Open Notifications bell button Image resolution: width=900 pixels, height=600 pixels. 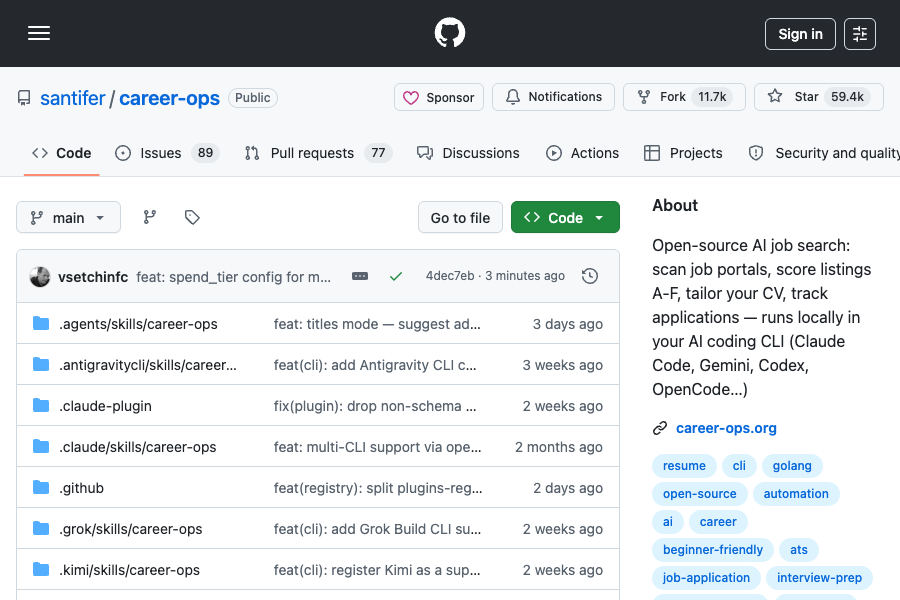[x=553, y=97]
